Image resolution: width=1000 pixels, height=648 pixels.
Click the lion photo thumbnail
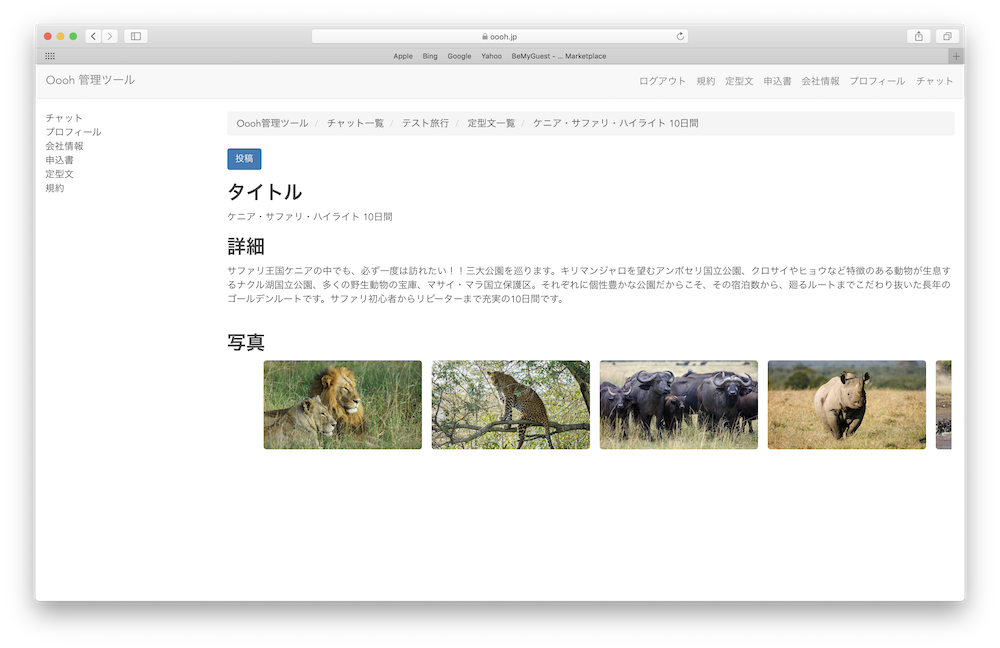click(x=343, y=405)
